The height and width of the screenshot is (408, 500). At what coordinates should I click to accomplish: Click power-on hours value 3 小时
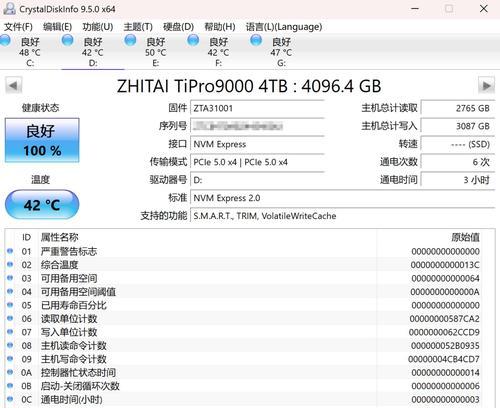[458, 180]
